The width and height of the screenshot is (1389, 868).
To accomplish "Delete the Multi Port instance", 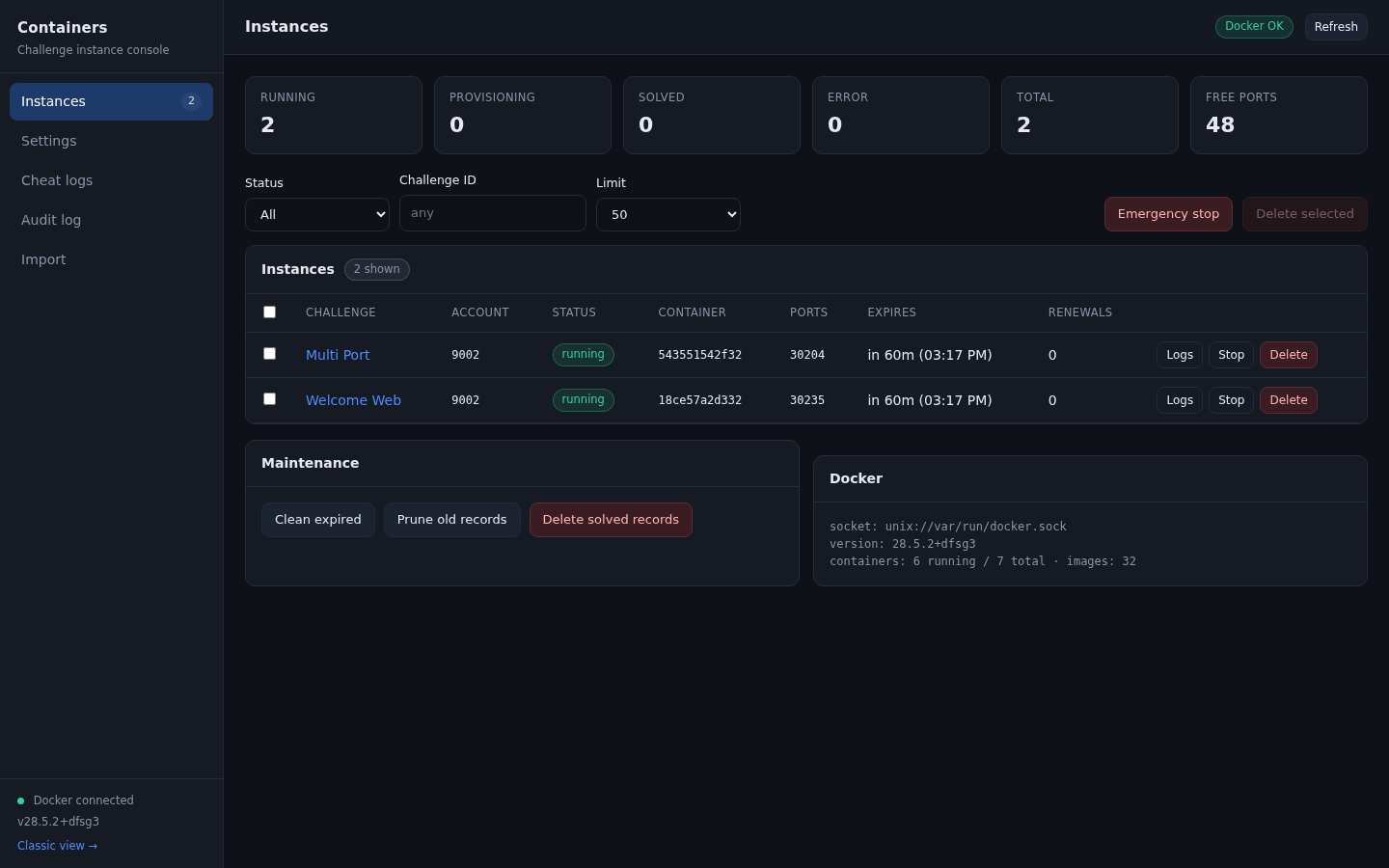I will pos(1289,355).
